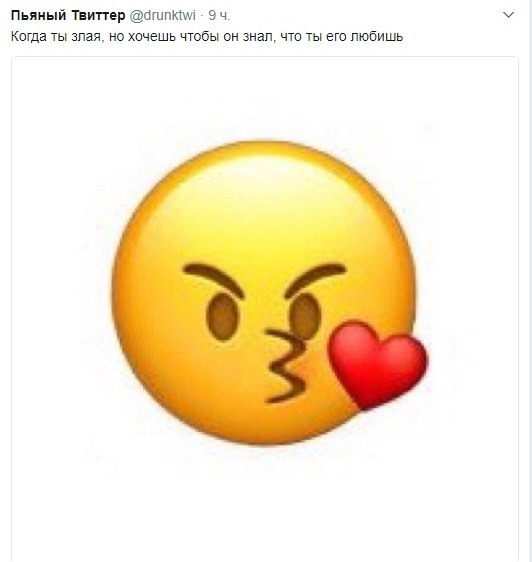Open the tweet via 9 ч. timestamp
532x562 pixels.
tap(219, 15)
